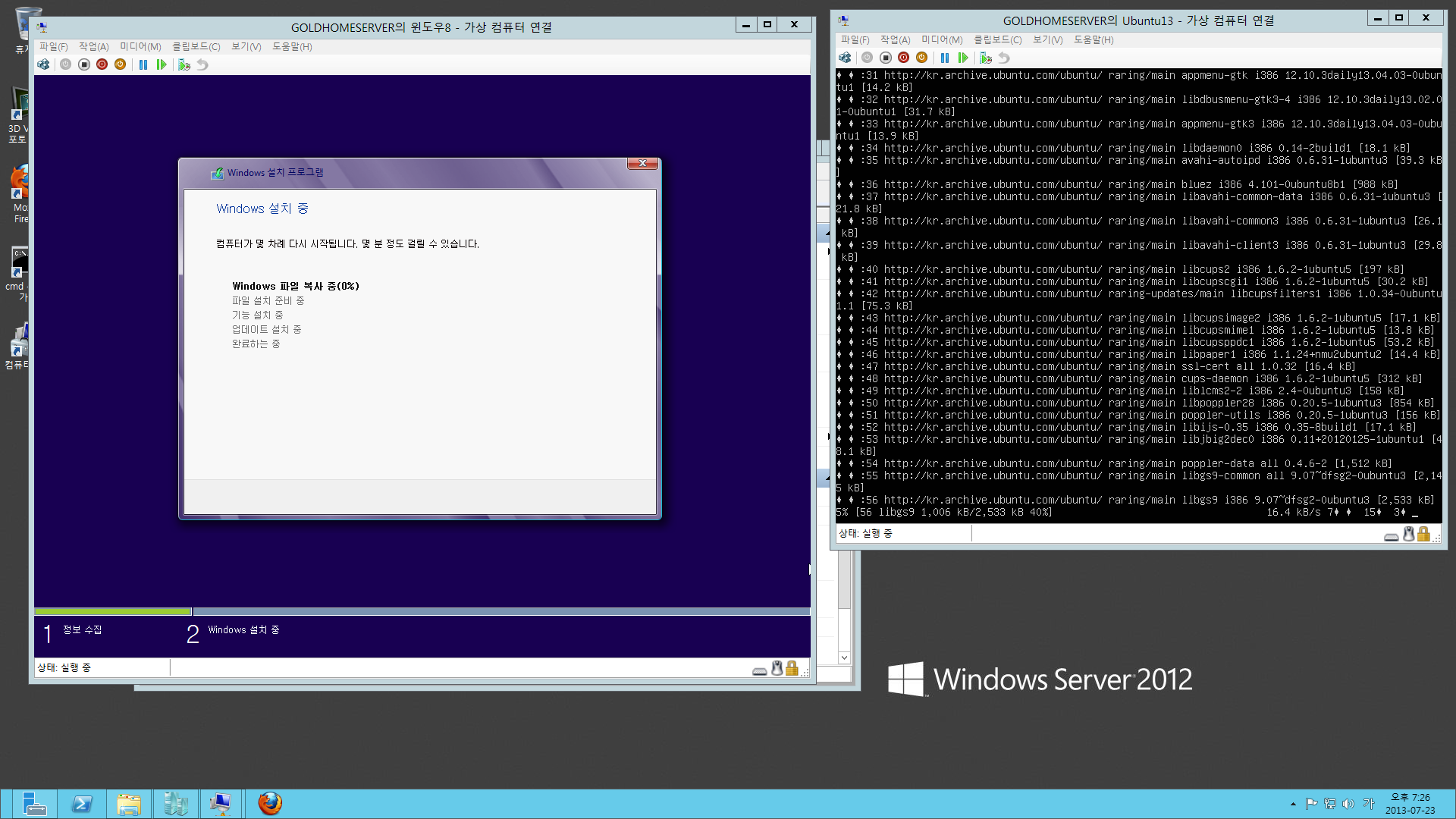Switch to VM connection taskbar icon
The image size is (1456, 819).
click(221, 804)
